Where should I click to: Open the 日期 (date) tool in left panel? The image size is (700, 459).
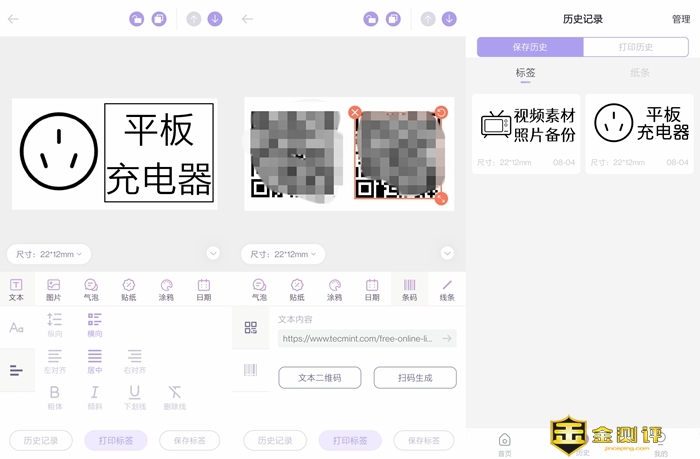click(204, 289)
